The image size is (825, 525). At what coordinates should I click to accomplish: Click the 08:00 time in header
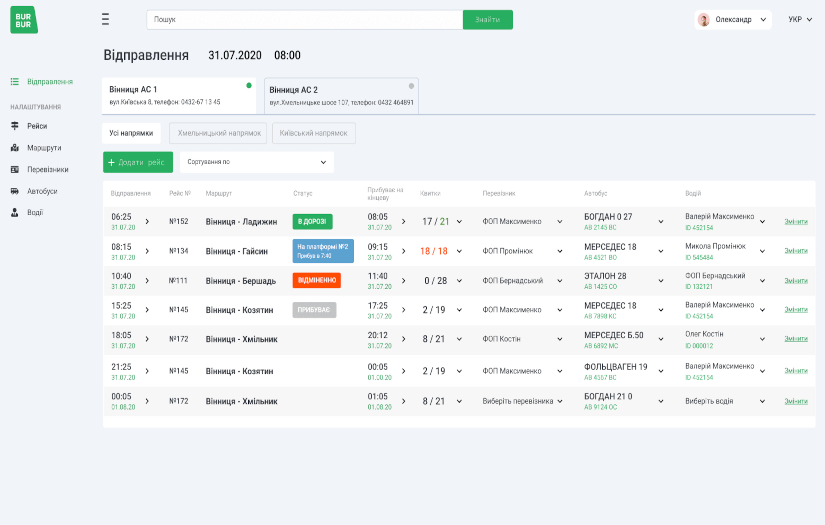coord(287,55)
